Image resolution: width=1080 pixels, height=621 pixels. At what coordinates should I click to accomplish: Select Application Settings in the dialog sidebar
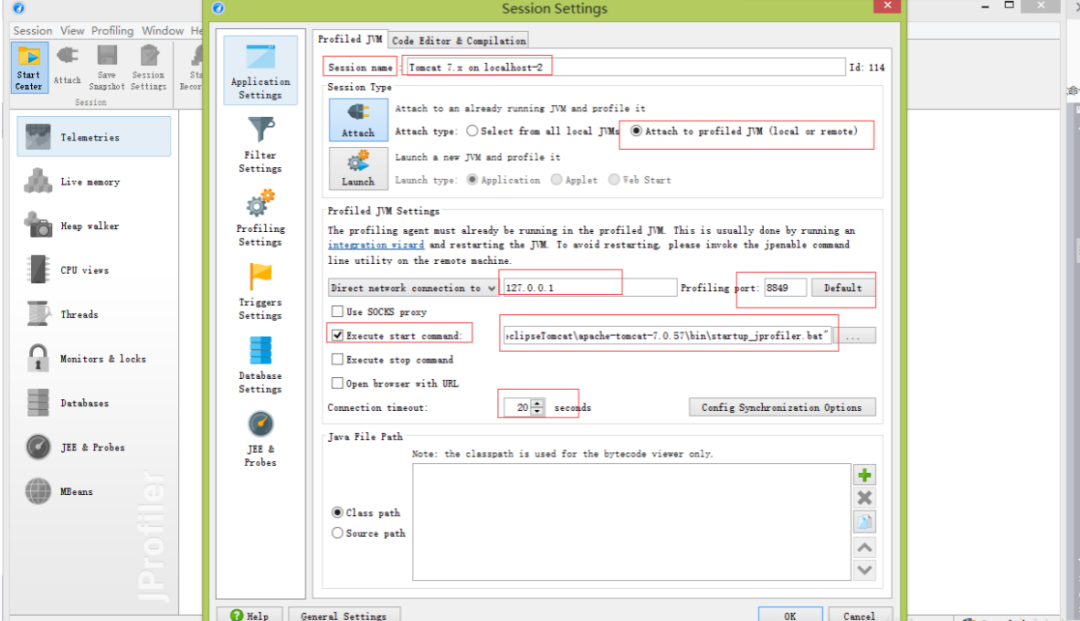pyautogui.click(x=260, y=71)
